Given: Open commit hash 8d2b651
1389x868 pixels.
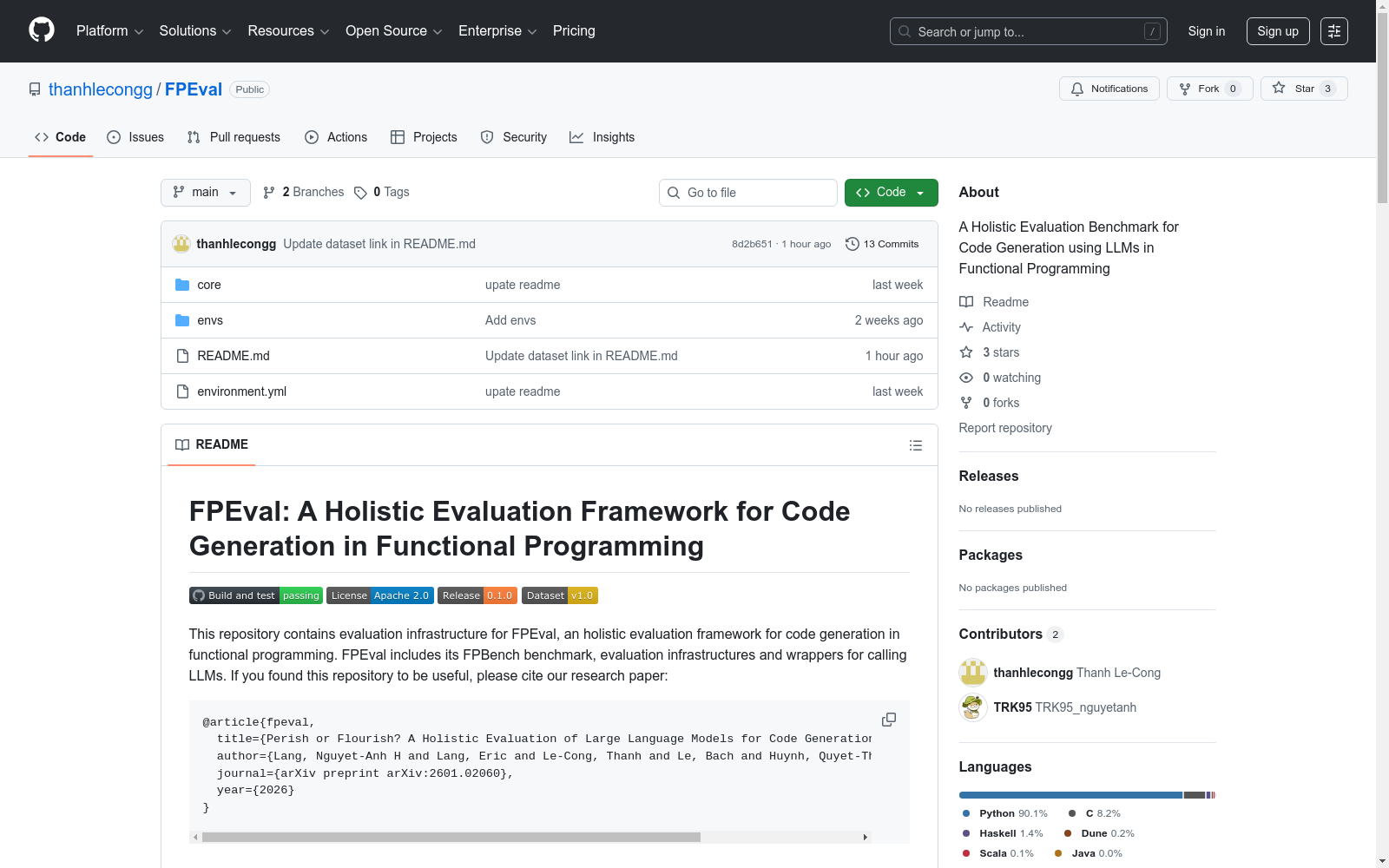Looking at the screenshot, I should pos(752,244).
